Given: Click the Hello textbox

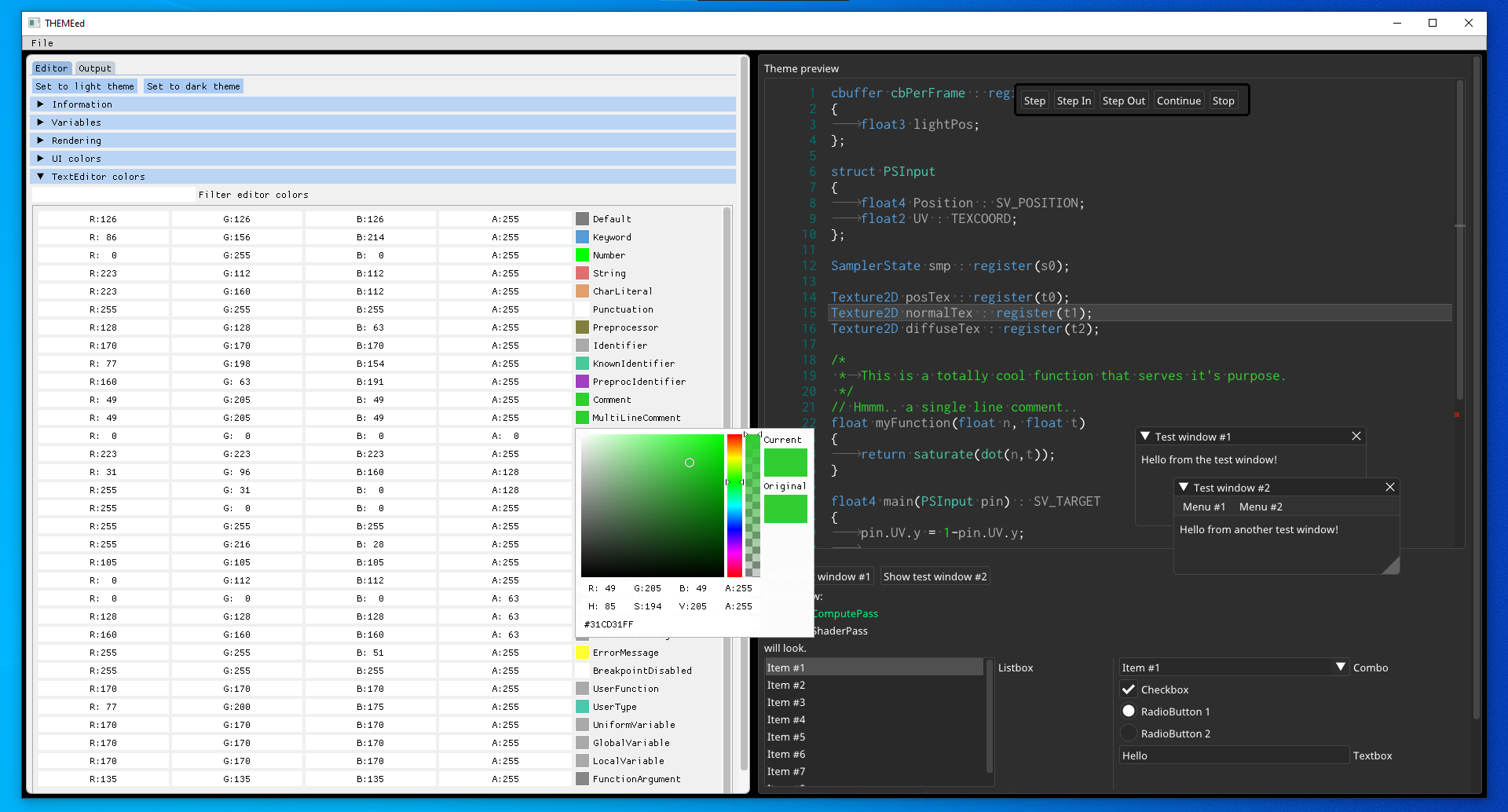Looking at the screenshot, I should [1234, 755].
